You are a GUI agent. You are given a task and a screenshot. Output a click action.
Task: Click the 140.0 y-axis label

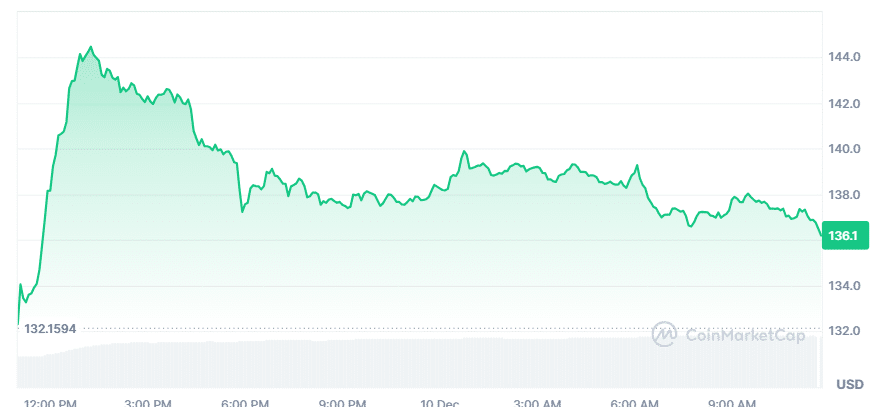click(x=845, y=149)
